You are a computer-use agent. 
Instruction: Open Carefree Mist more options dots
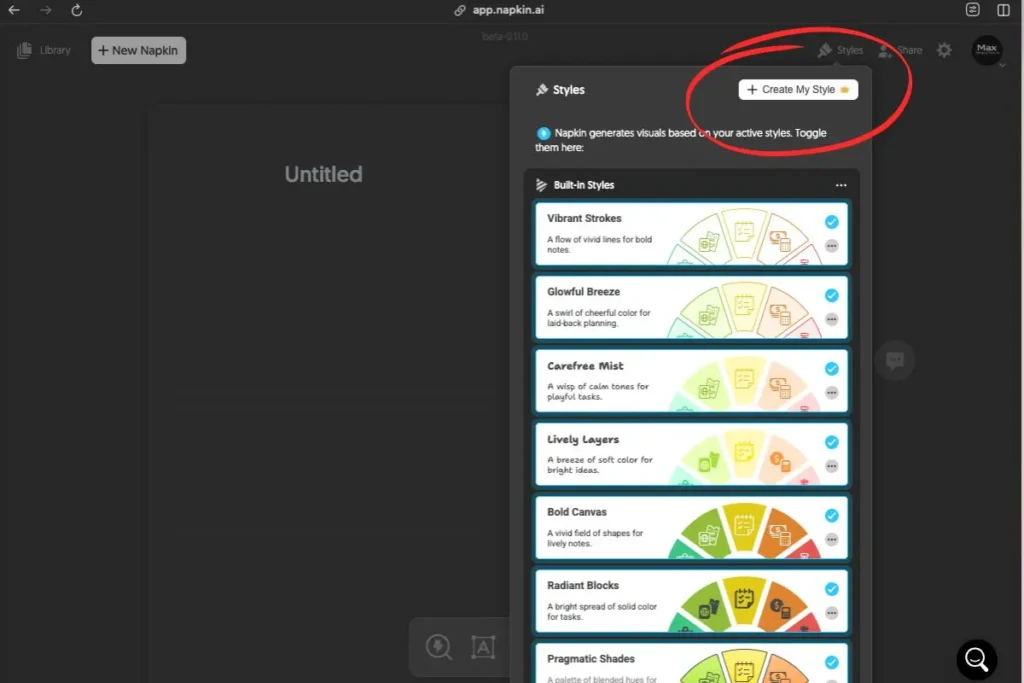[x=831, y=392]
